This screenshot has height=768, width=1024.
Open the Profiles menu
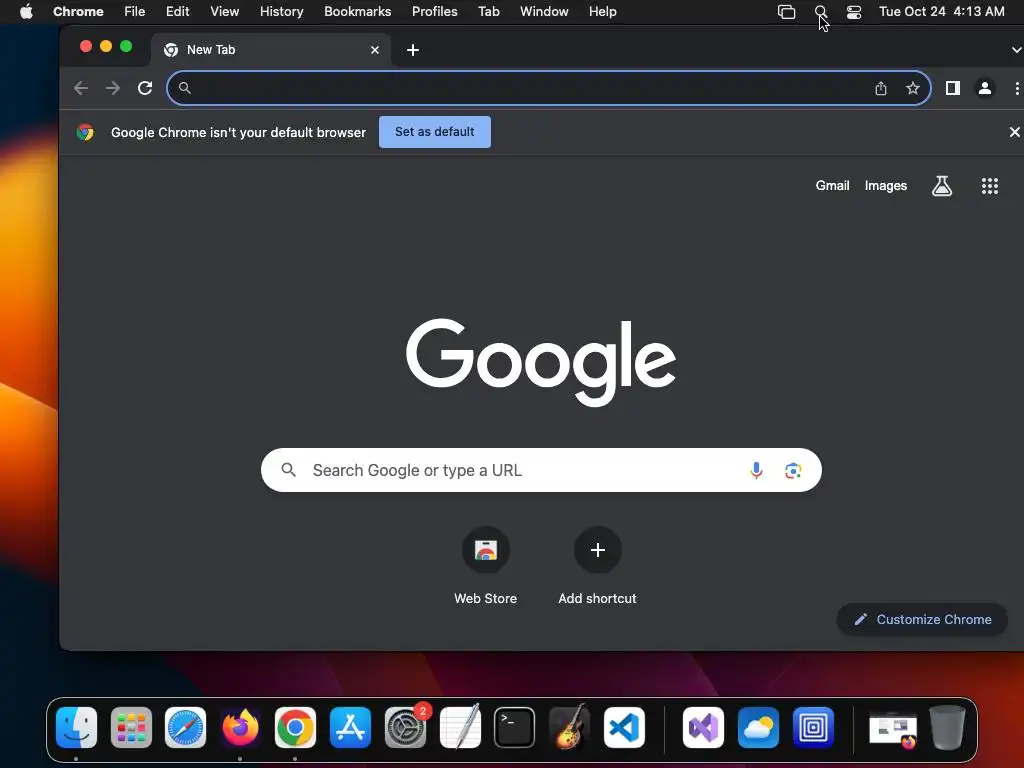tap(434, 12)
